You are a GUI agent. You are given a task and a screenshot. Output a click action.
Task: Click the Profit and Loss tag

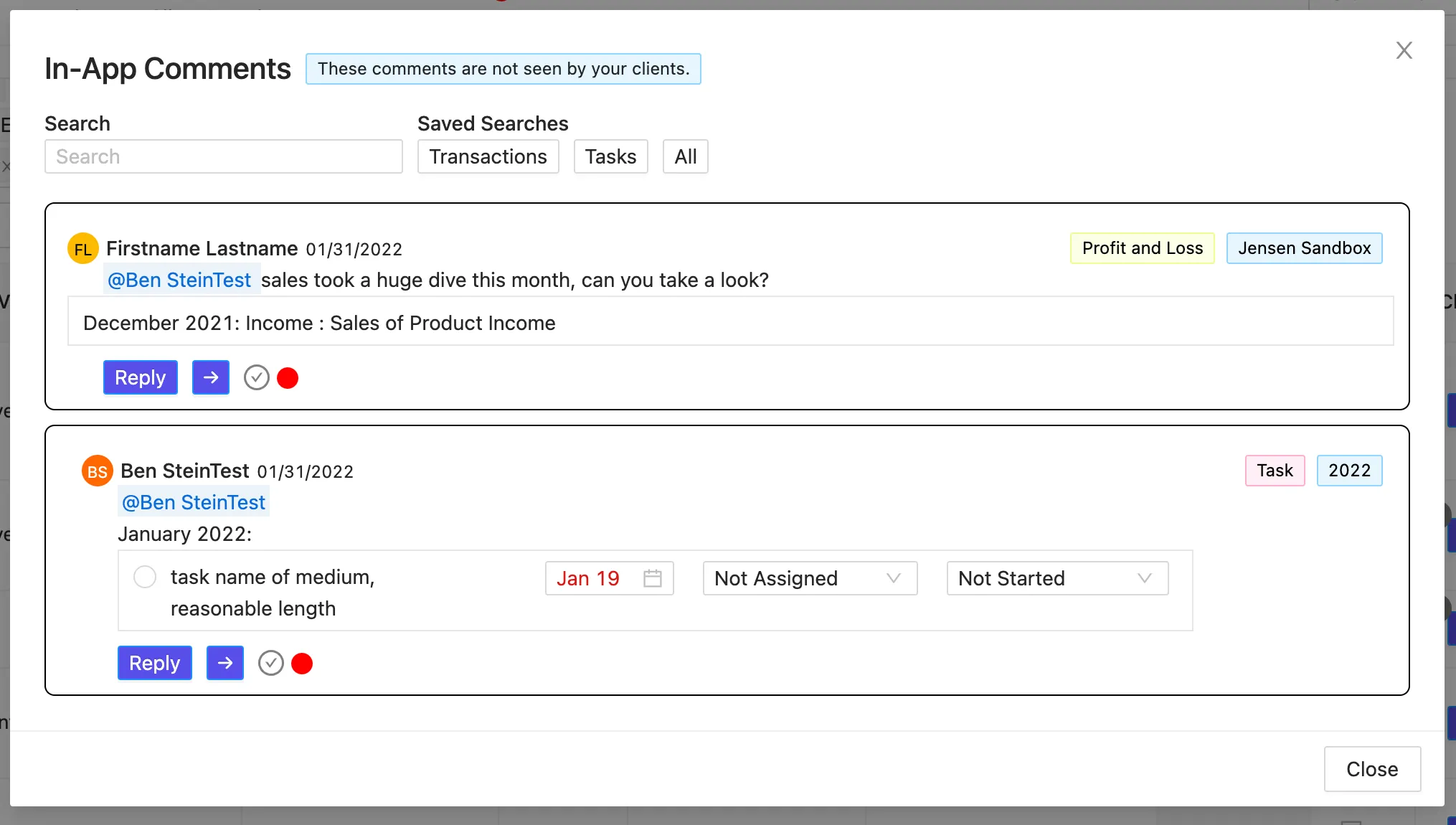pyautogui.click(x=1143, y=248)
